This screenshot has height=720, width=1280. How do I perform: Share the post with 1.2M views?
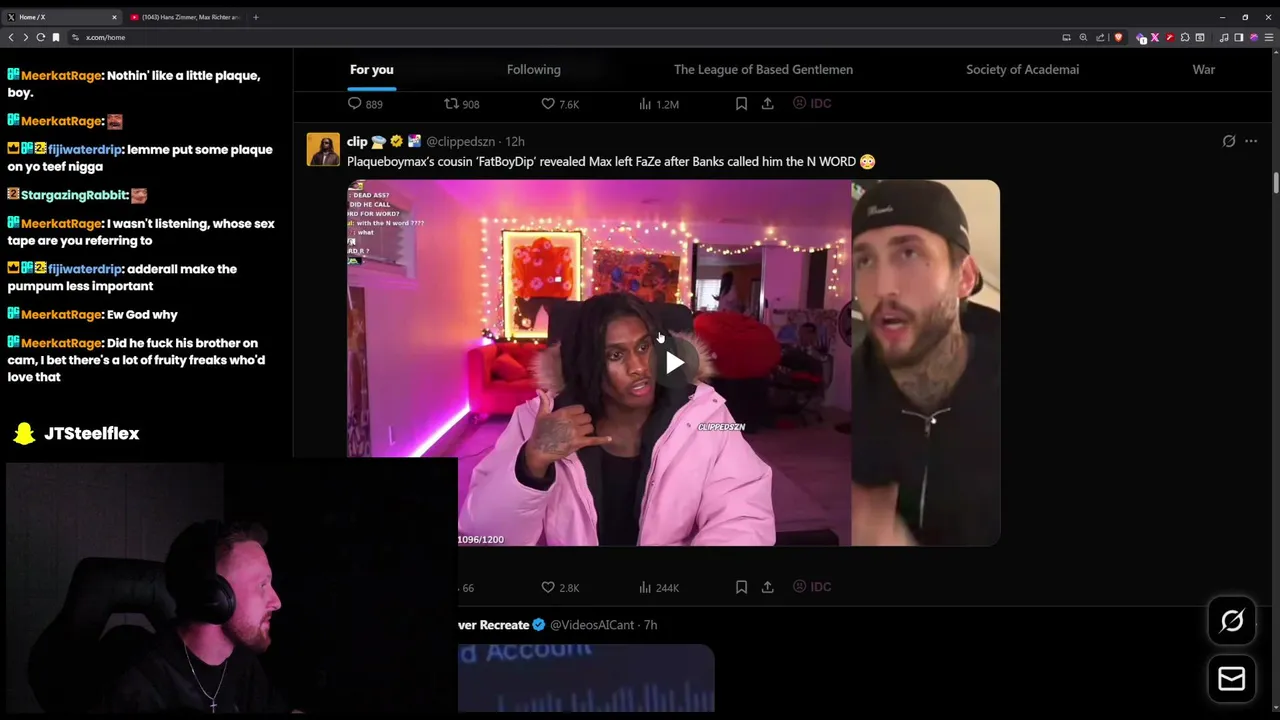767,104
